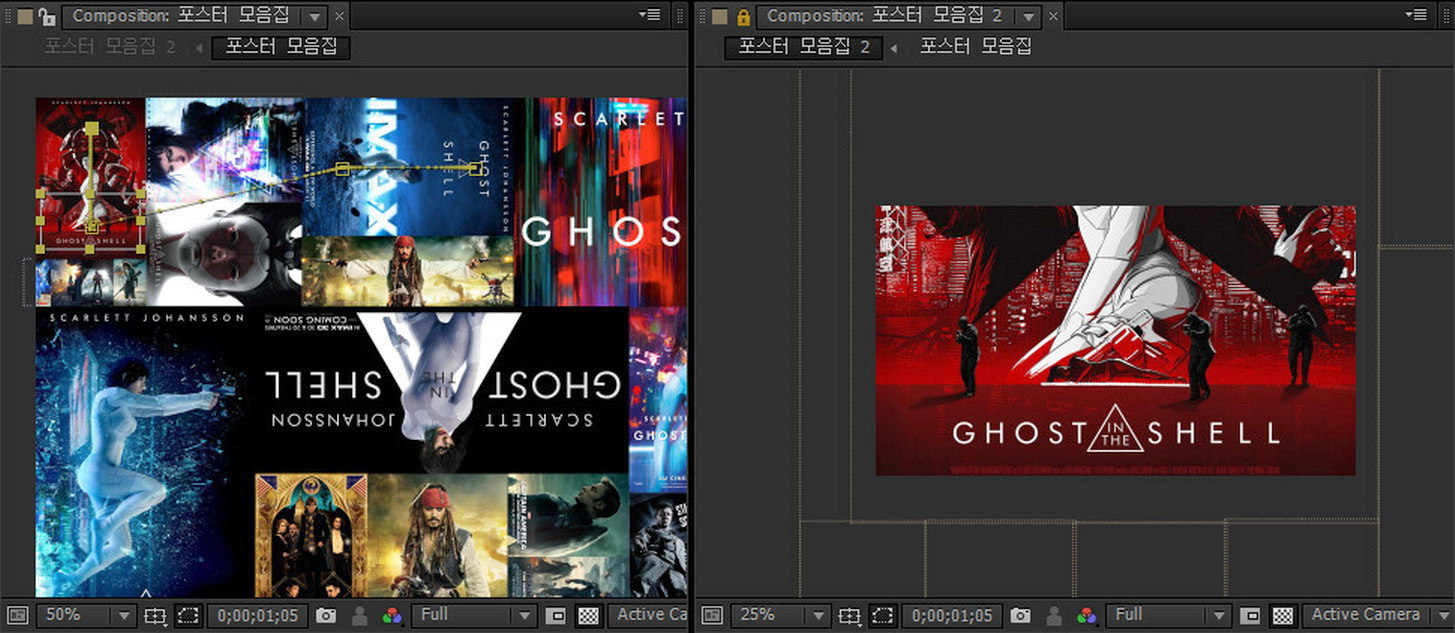Click Show Snapshot icon in left panel

[x=360, y=616]
